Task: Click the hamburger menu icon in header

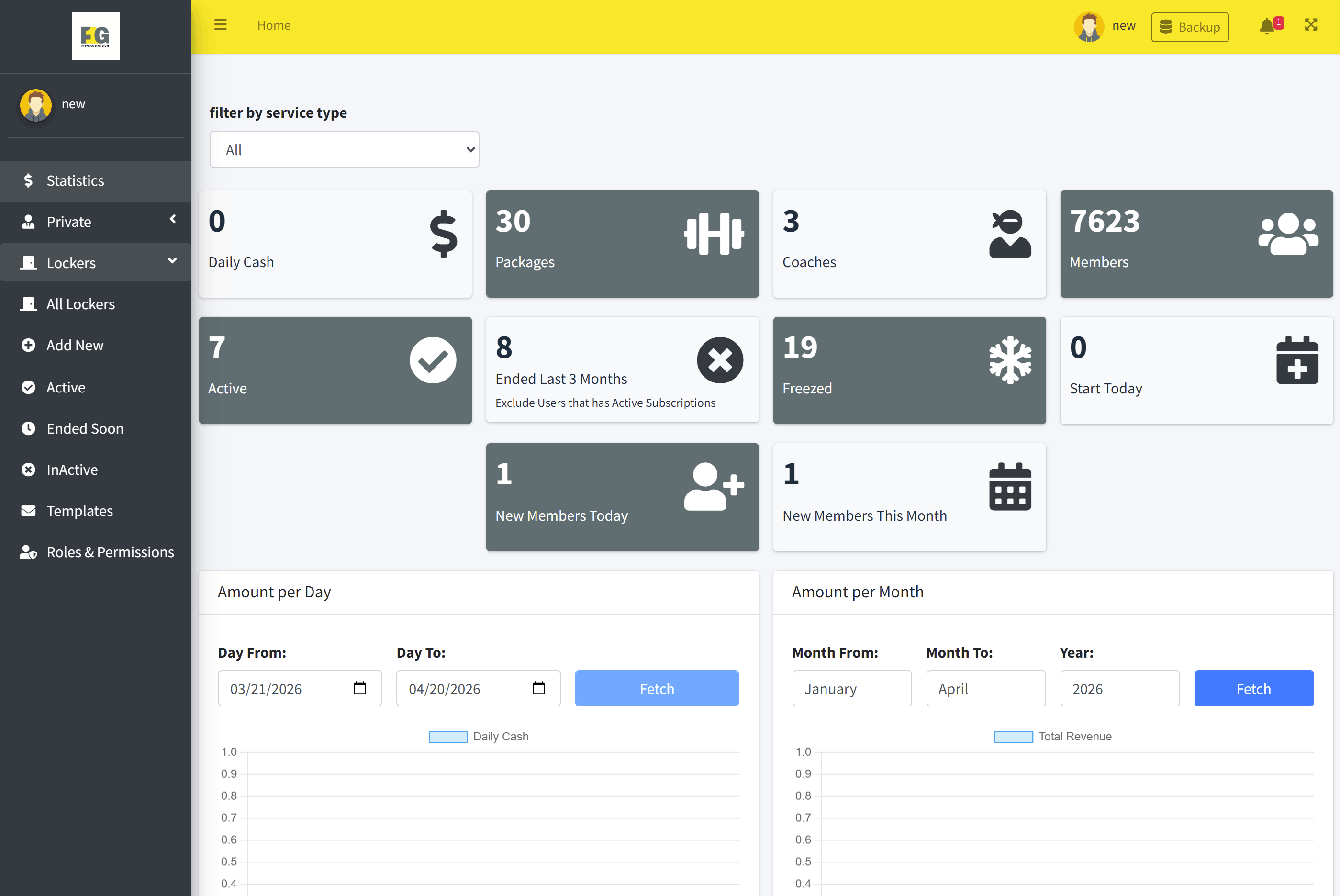Action: coord(221,24)
